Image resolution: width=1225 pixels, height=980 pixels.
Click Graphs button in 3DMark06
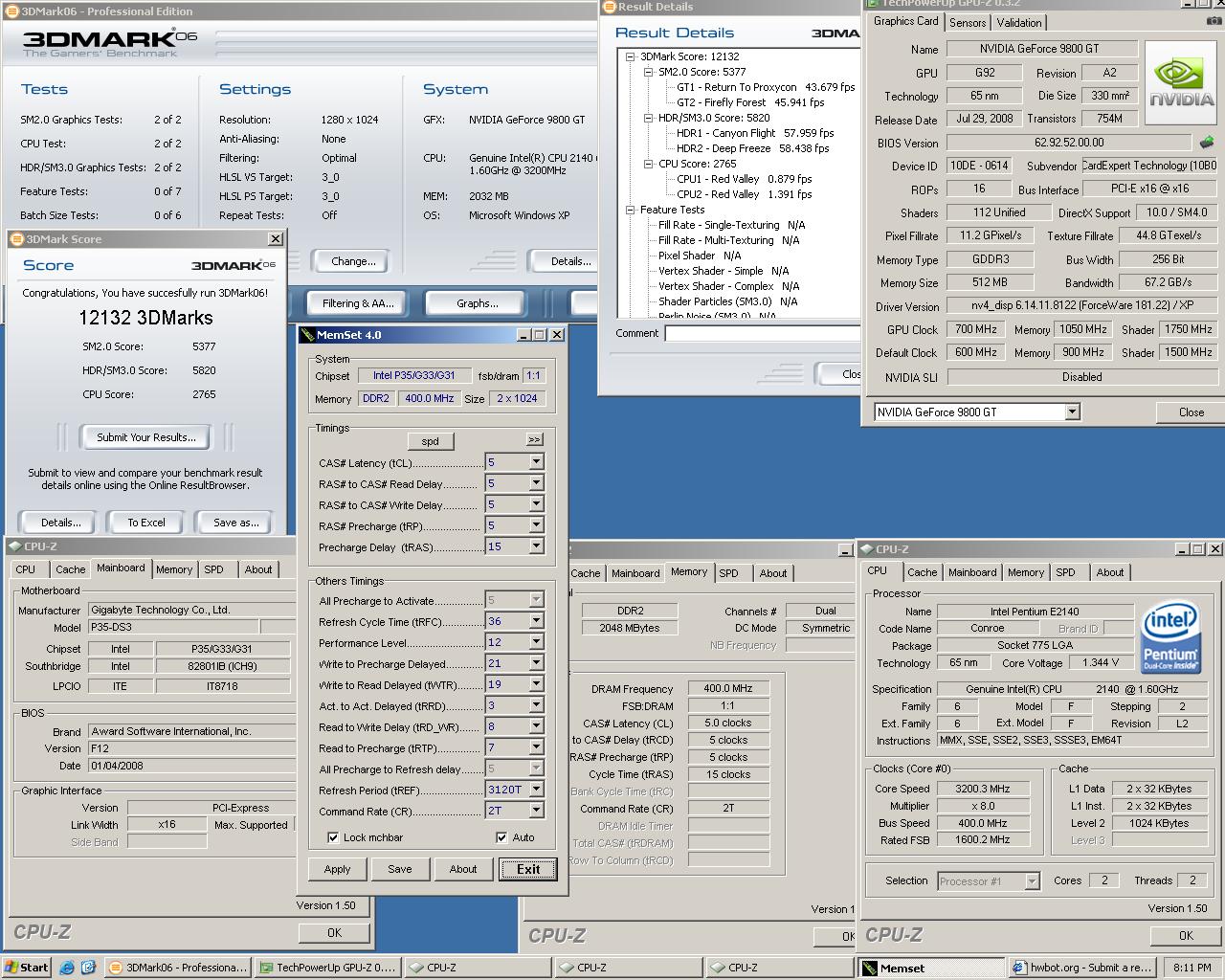tap(477, 303)
